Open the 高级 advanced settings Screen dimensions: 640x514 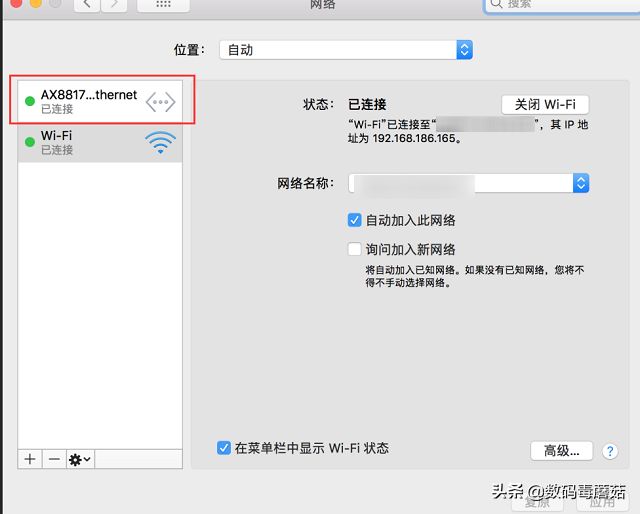point(561,451)
